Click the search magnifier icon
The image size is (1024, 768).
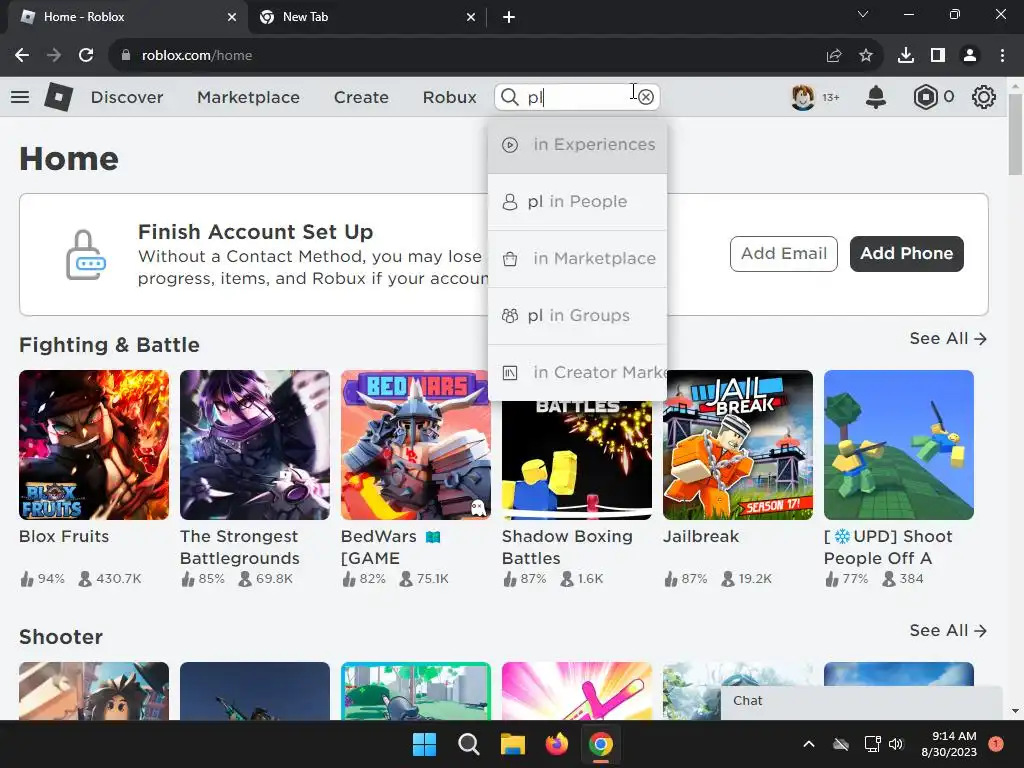pos(509,97)
